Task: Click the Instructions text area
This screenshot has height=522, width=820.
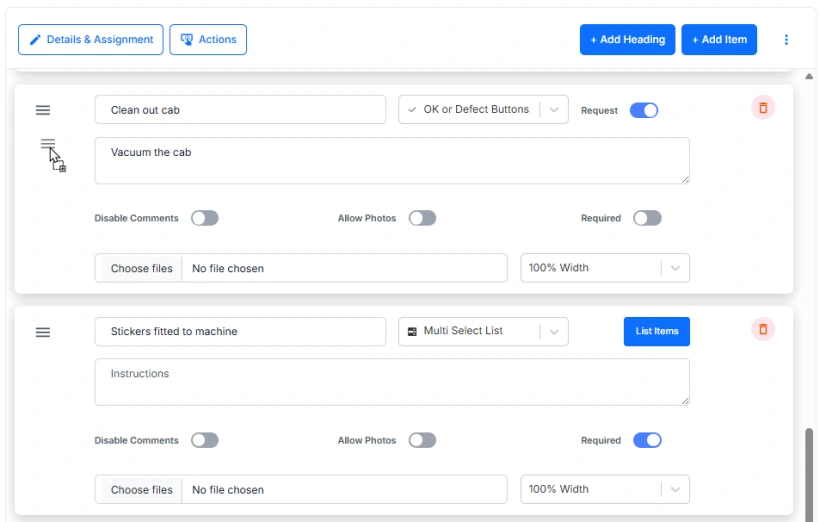Action: click(391, 382)
